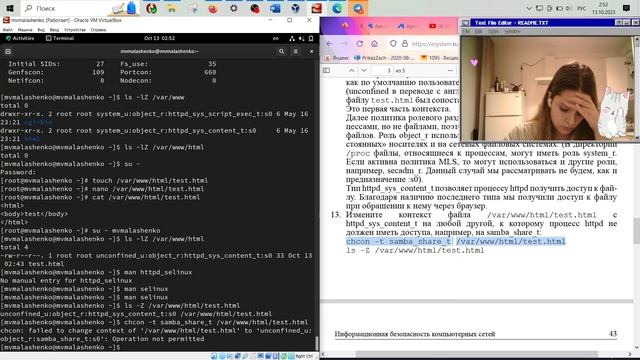Open the Microsoft Edge icon in the taskbar
The width and height of the screenshot is (640, 360).
[x=337, y=8]
